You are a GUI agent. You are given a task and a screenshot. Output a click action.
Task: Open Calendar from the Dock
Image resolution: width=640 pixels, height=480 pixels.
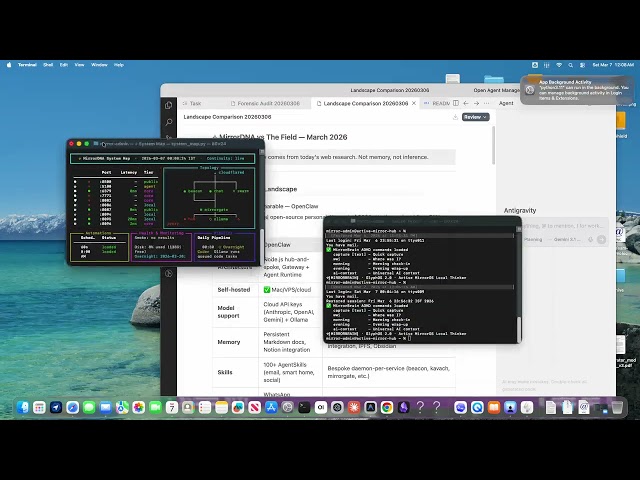point(172,407)
